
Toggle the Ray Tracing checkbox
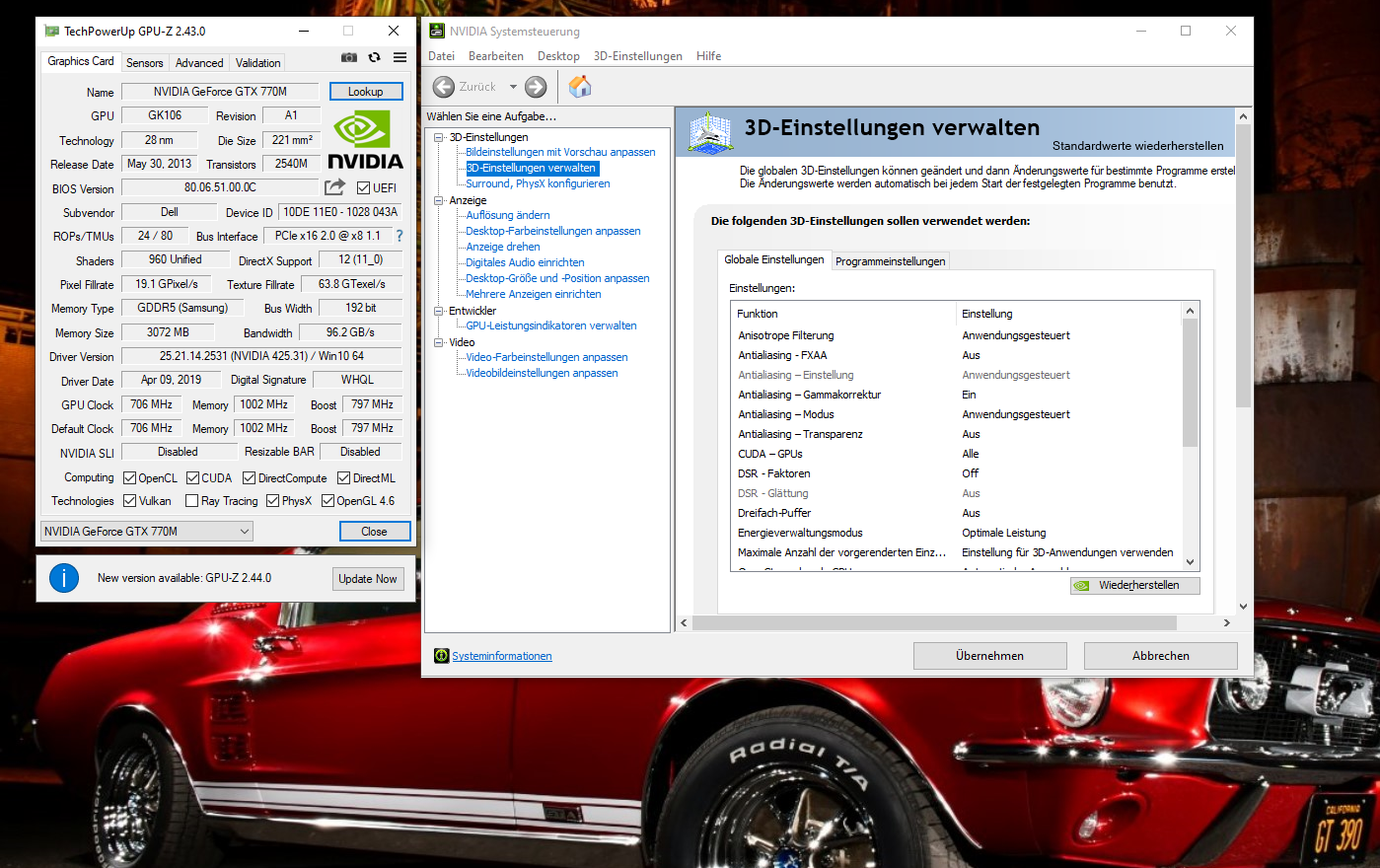191,501
